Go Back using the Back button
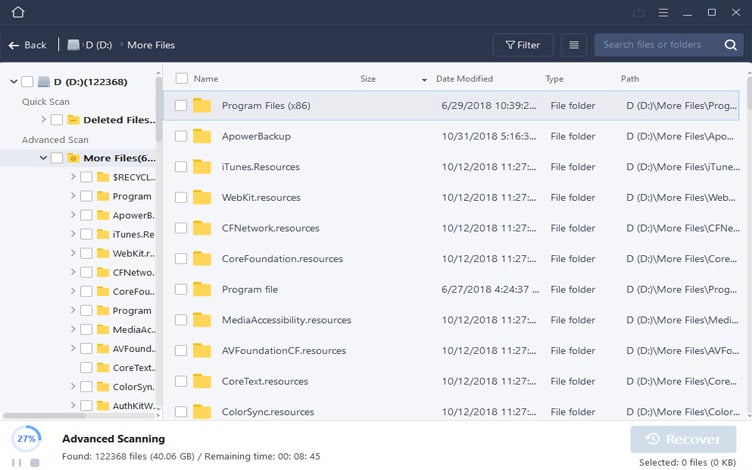Image resolution: width=752 pixels, height=470 pixels. pyautogui.click(x=27, y=45)
